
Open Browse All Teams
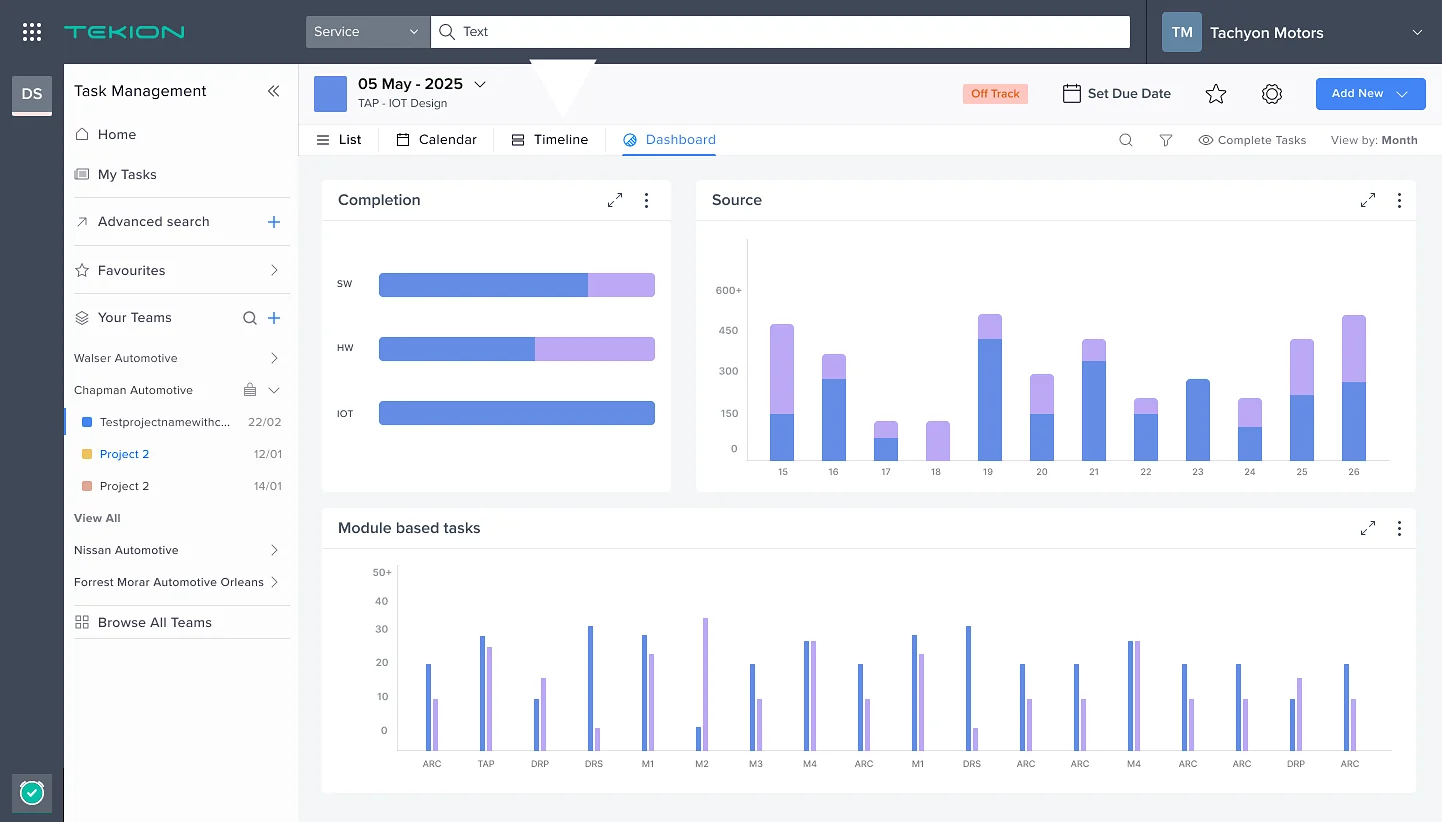tap(143, 622)
